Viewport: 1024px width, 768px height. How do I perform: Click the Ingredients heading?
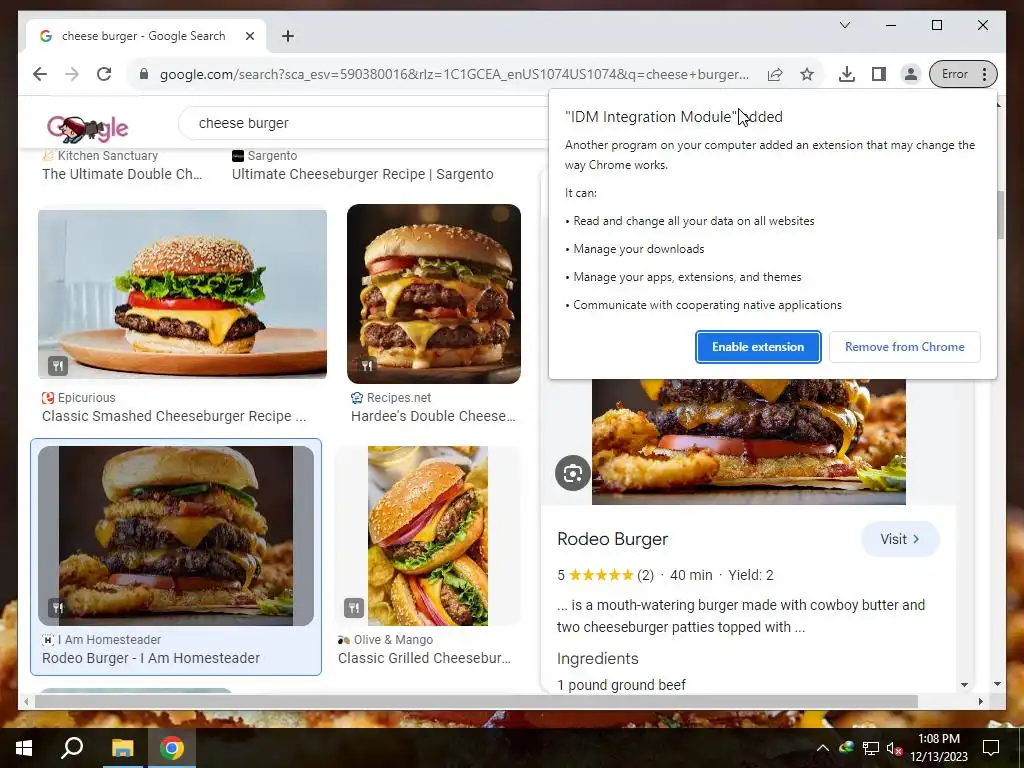(598, 658)
